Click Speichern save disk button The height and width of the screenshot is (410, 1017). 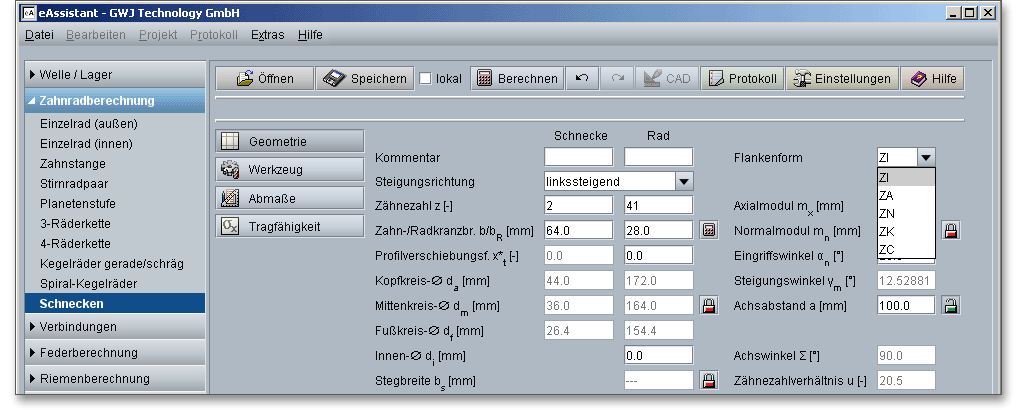(365, 79)
